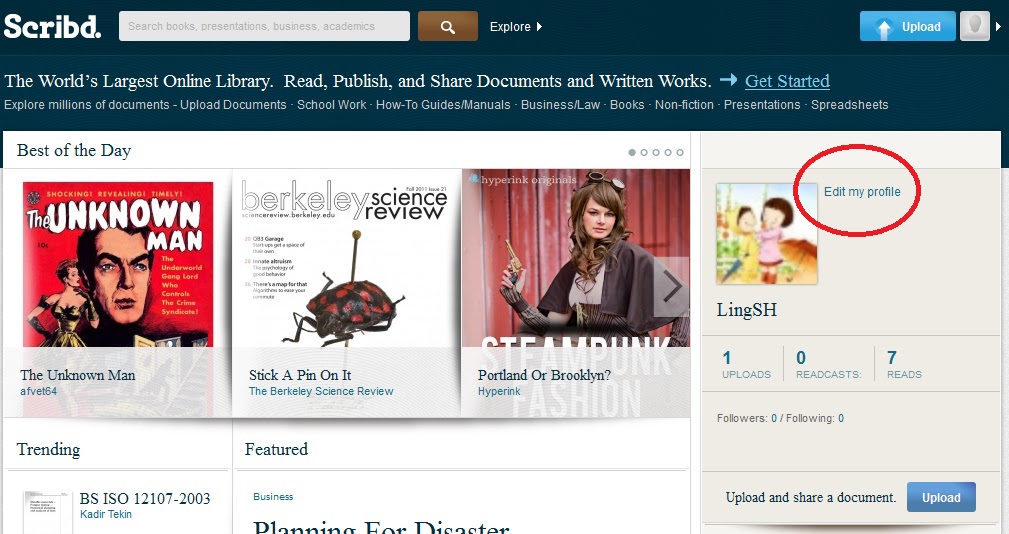
Task: Open BS ISO 12107-2003 document
Action: tap(145, 499)
